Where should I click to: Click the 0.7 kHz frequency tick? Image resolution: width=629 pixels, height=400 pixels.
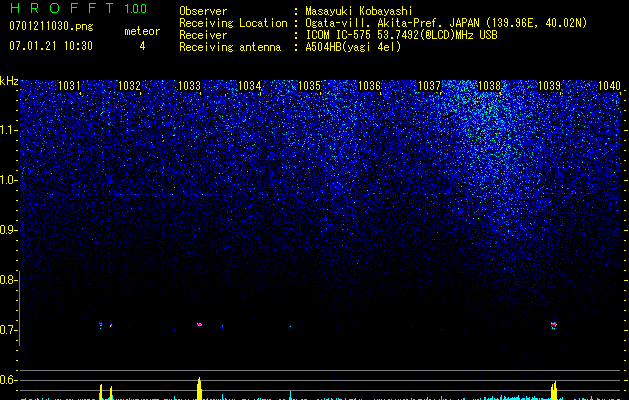point(9,330)
